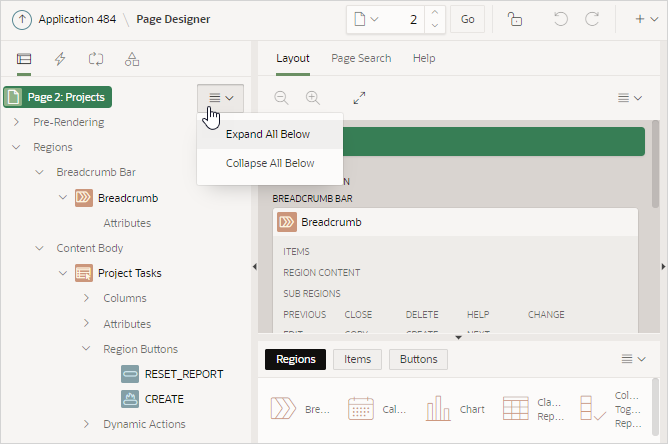
Task: Open the page selector document dropdown
Action: coord(366,20)
